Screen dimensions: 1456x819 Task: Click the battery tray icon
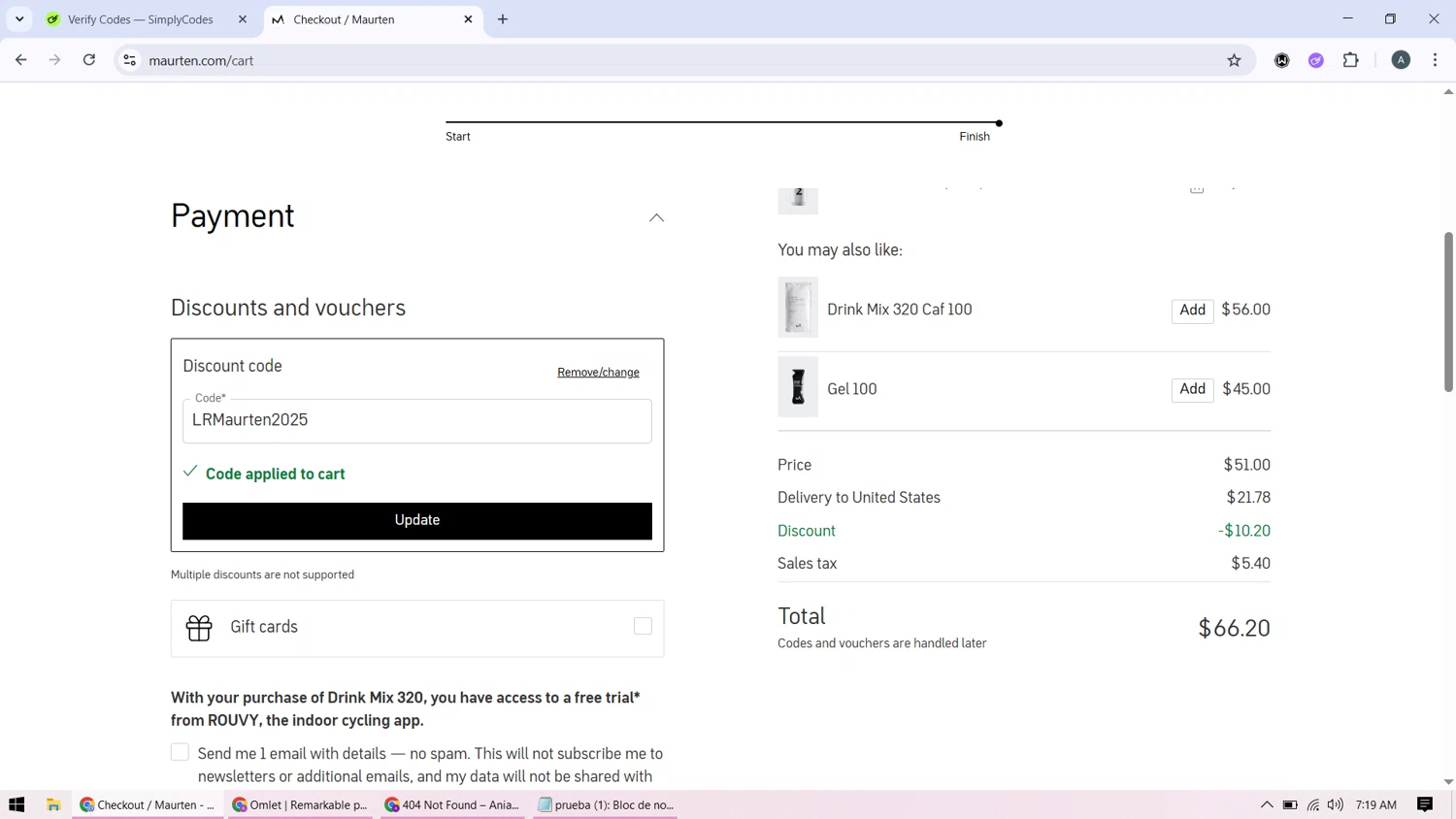tap(1290, 804)
